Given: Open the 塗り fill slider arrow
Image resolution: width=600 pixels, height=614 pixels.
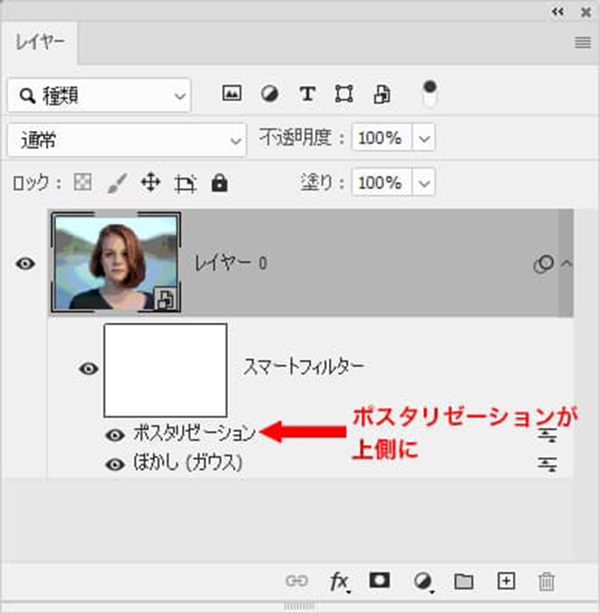Looking at the screenshot, I should pyautogui.click(x=424, y=182).
